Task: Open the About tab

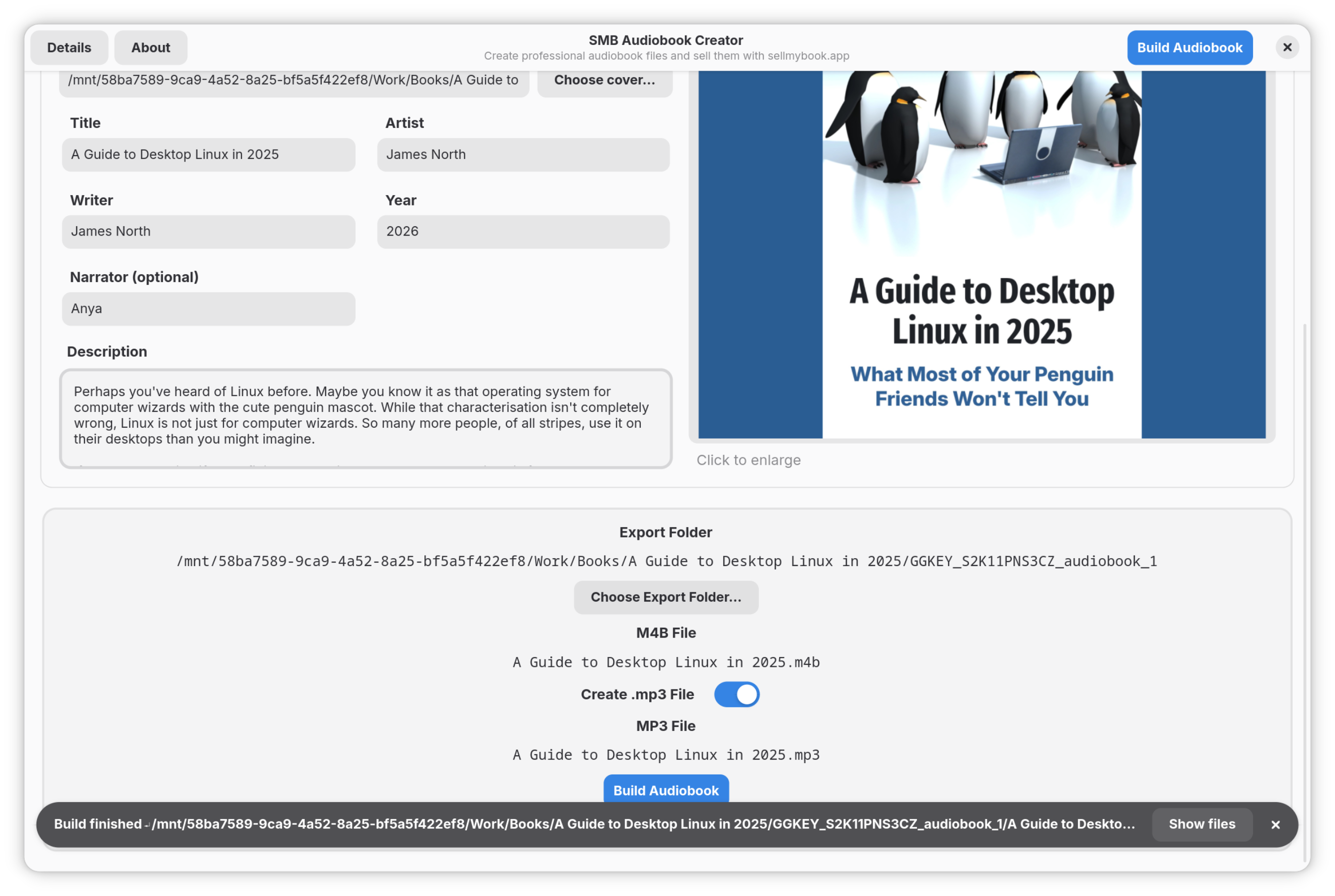Action: pyautogui.click(x=150, y=47)
